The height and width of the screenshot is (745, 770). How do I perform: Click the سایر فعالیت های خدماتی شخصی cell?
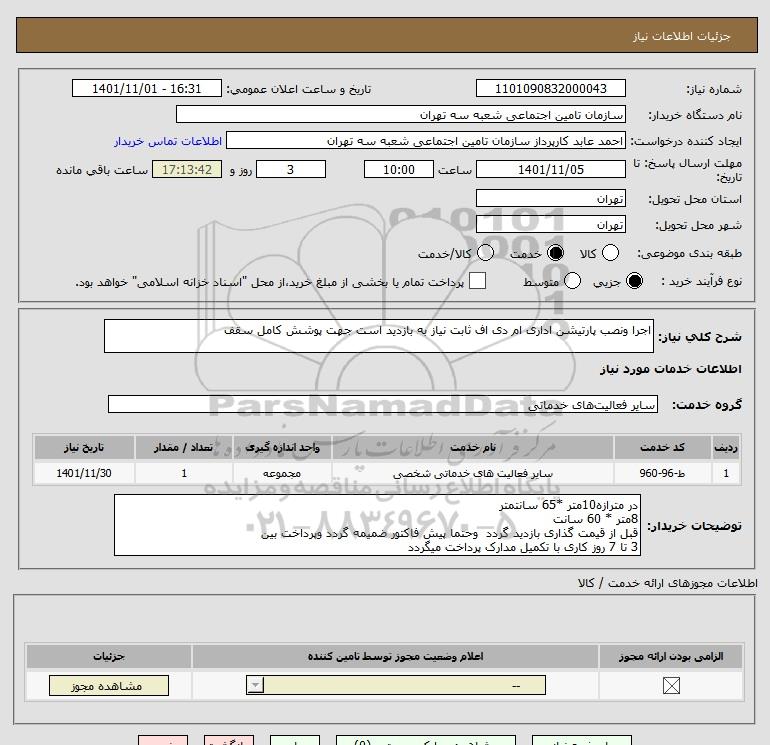coord(473,473)
